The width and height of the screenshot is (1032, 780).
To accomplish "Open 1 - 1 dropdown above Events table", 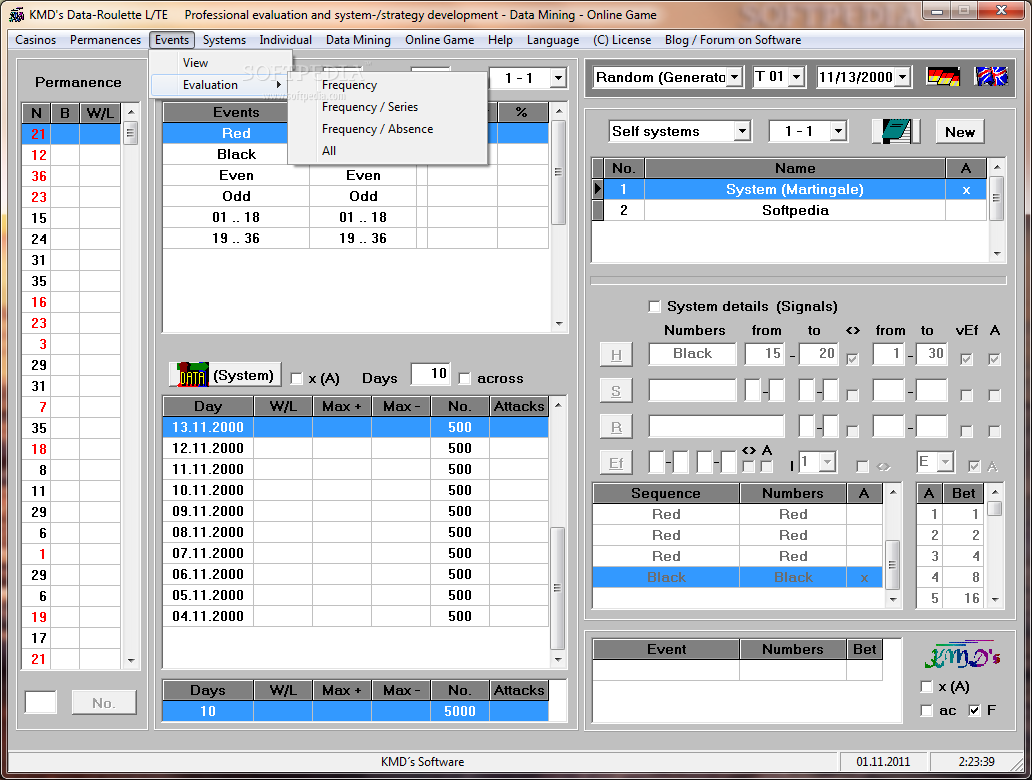I will (558, 78).
